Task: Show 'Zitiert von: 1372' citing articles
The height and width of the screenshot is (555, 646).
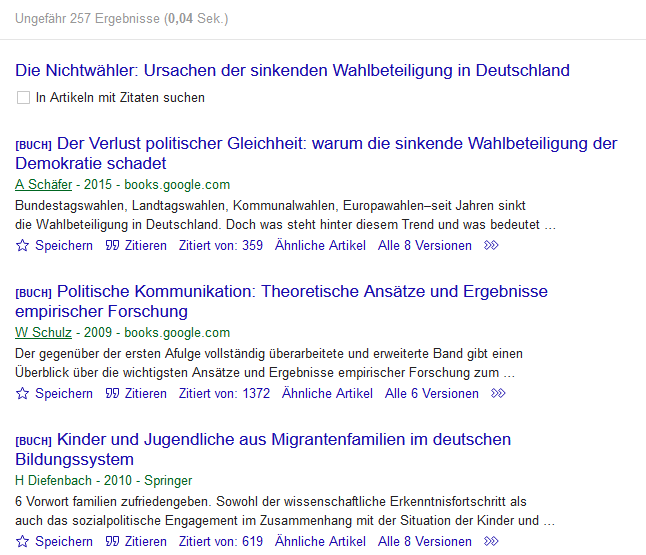Action: [224, 393]
